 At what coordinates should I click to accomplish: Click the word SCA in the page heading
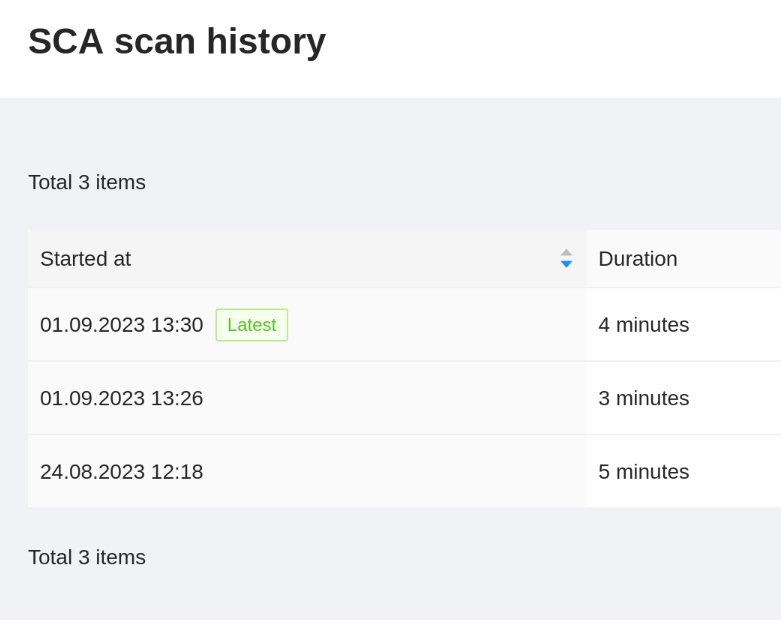point(64,41)
